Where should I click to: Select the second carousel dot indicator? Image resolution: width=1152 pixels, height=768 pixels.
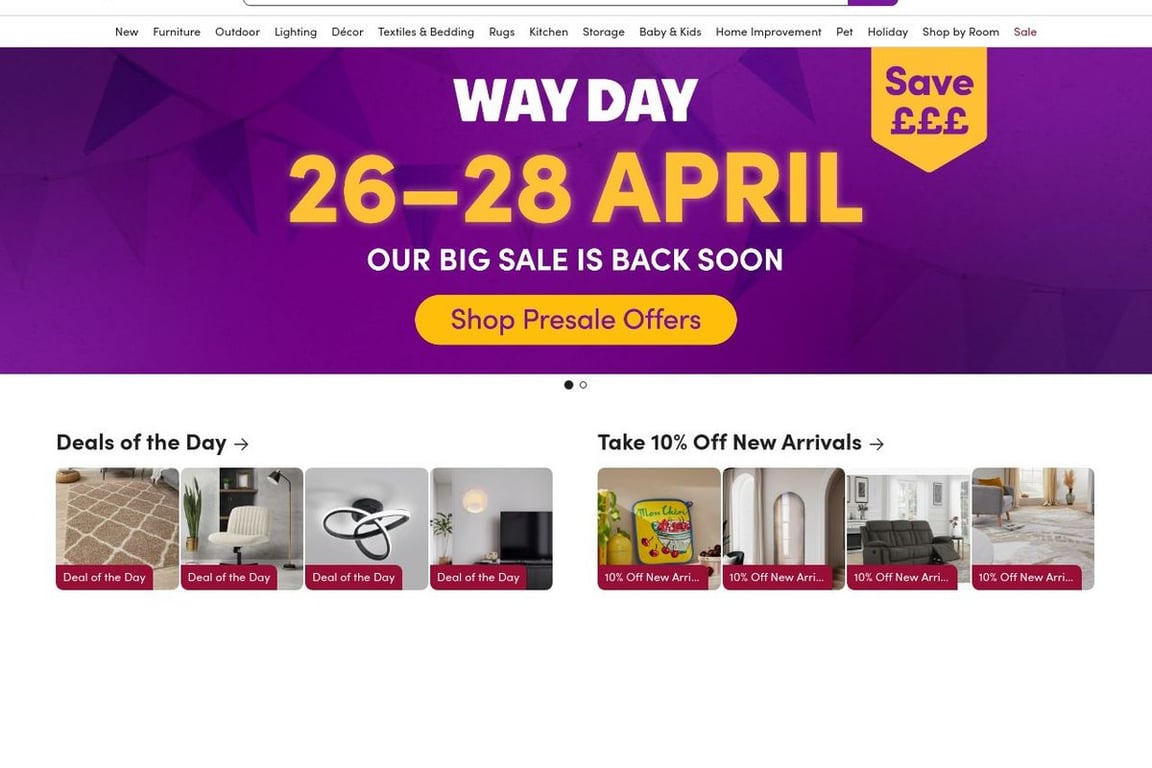click(x=583, y=385)
